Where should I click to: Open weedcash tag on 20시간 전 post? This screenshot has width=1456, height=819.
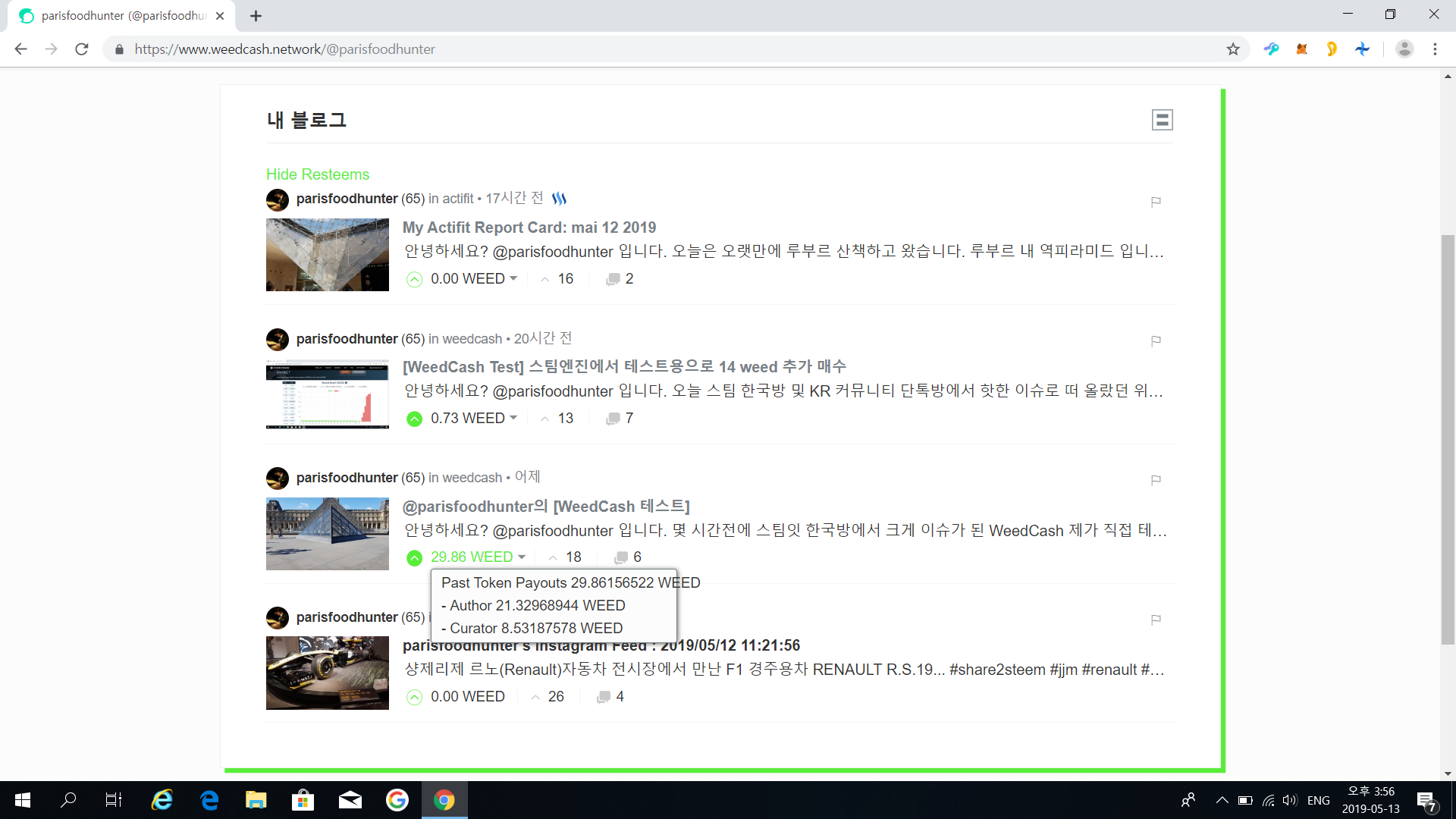pyautogui.click(x=472, y=339)
